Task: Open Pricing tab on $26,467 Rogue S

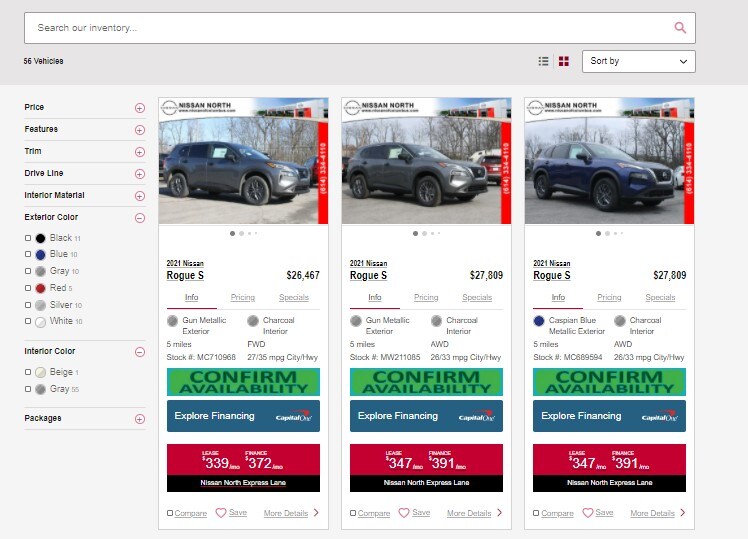Action: pos(243,297)
